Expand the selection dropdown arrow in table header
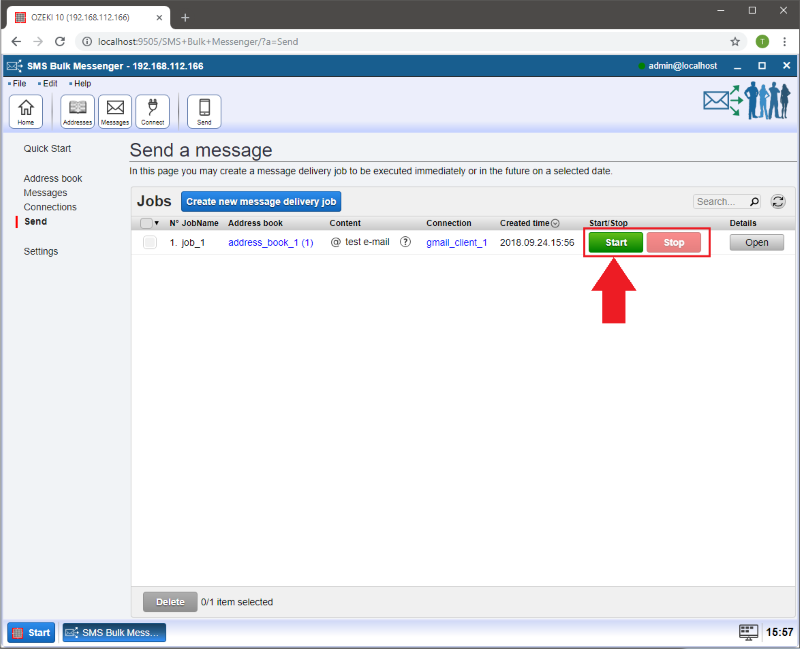Screen dimensions: 800x649 click(157, 223)
